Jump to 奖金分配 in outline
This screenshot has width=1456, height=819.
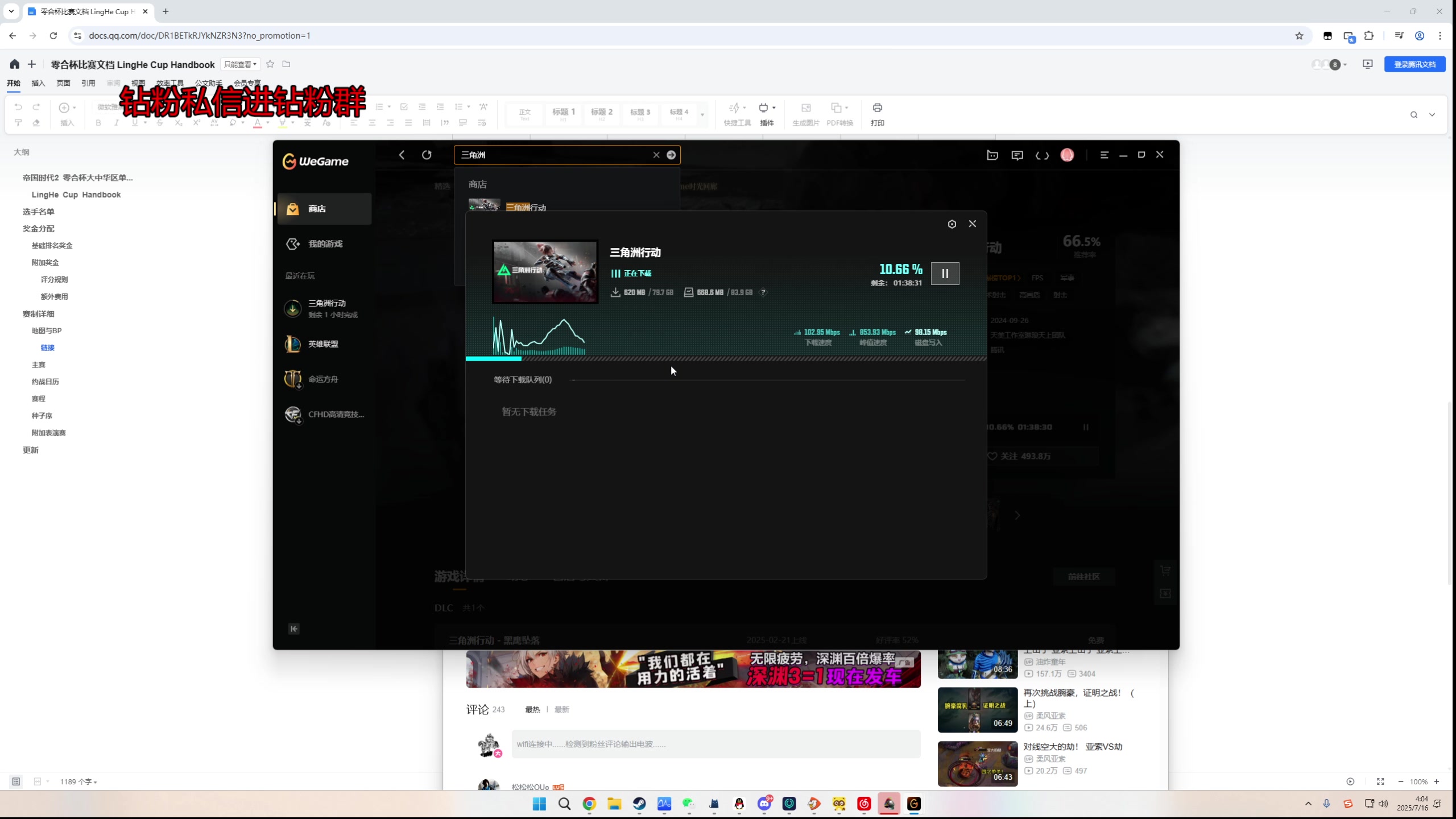(x=39, y=229)
